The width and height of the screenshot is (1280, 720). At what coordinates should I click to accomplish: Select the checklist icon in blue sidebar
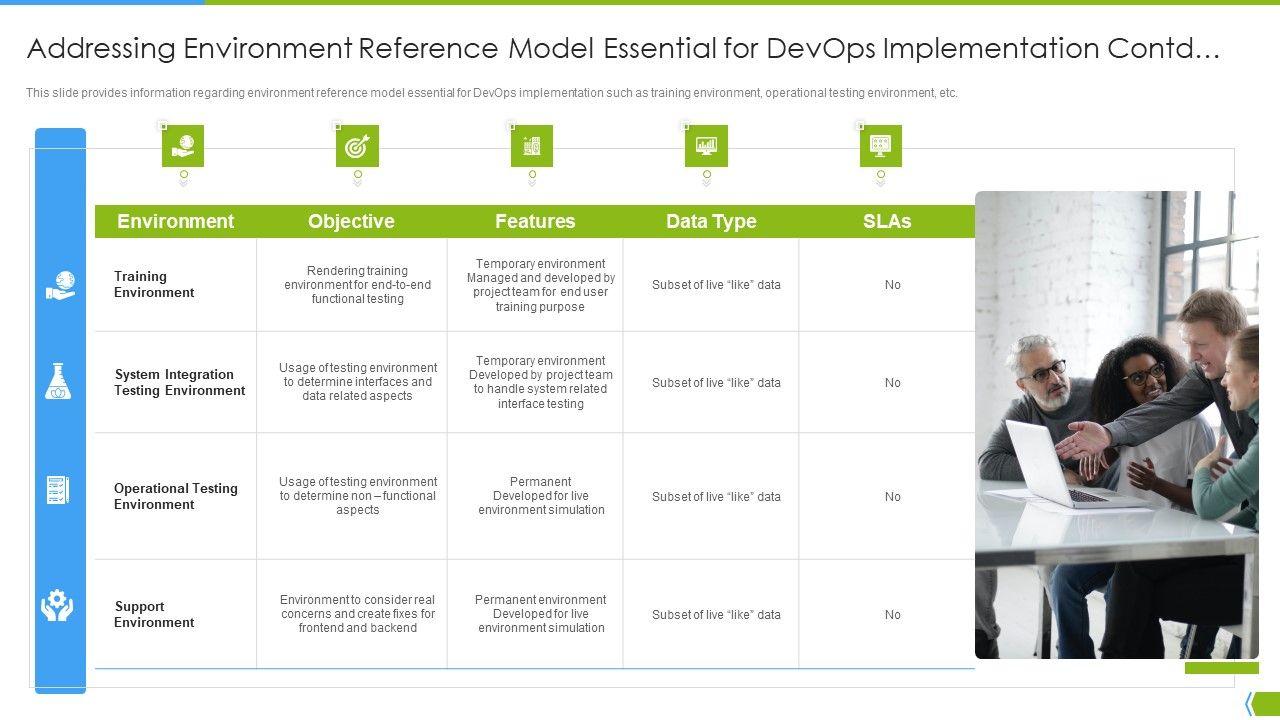[x=59, y=490]
